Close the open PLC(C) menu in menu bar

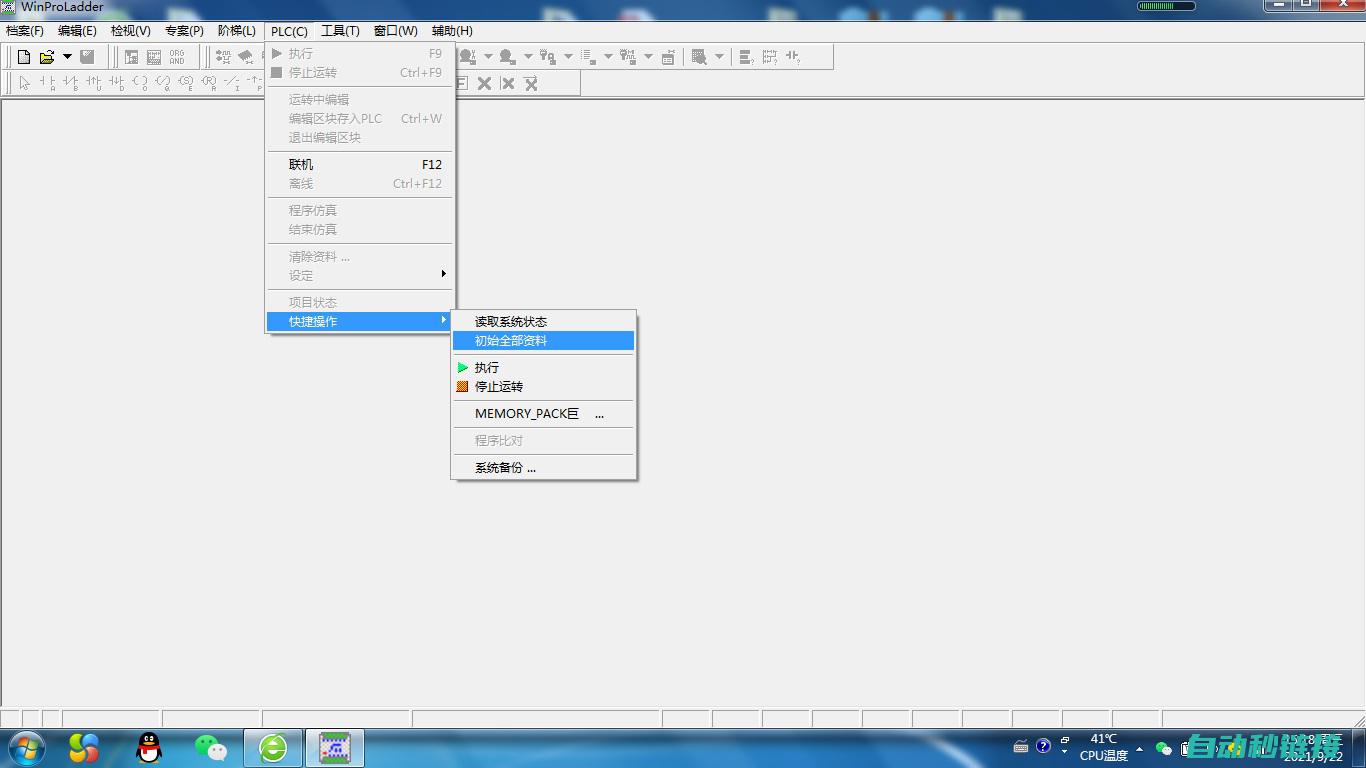pyautogui.click(x=289, y=31)
